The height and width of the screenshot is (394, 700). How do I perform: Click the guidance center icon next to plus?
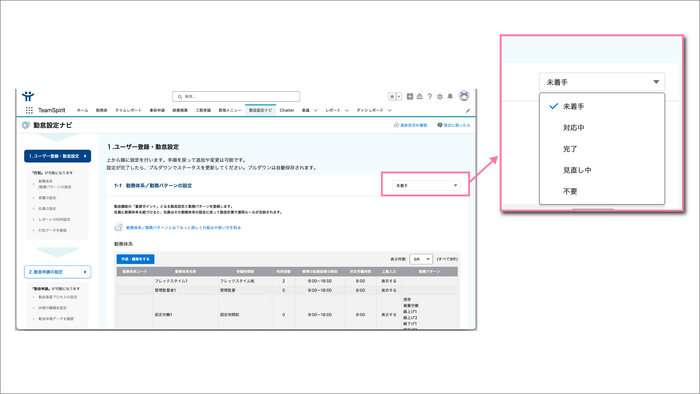click(420, 96)
